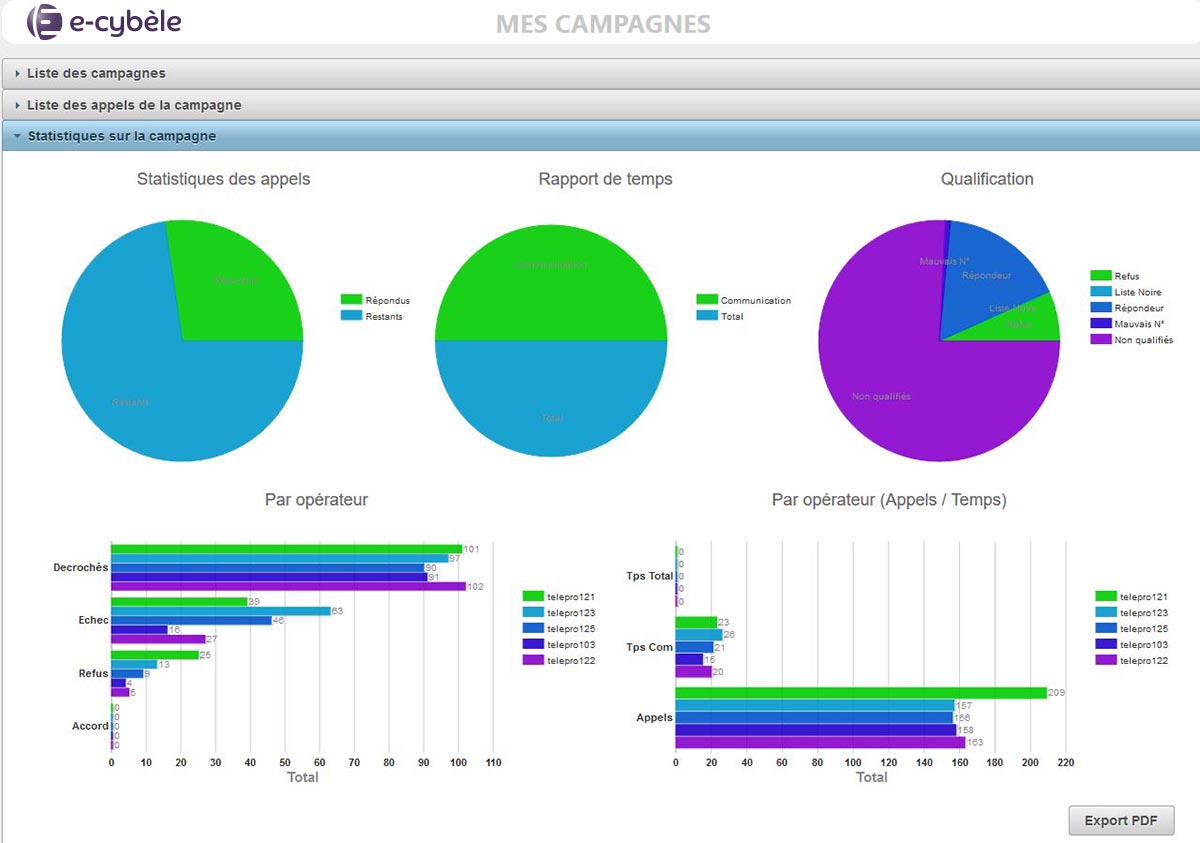Click the Répondeur legend swatch
1200x843 pixels.
pos(1100,308)
